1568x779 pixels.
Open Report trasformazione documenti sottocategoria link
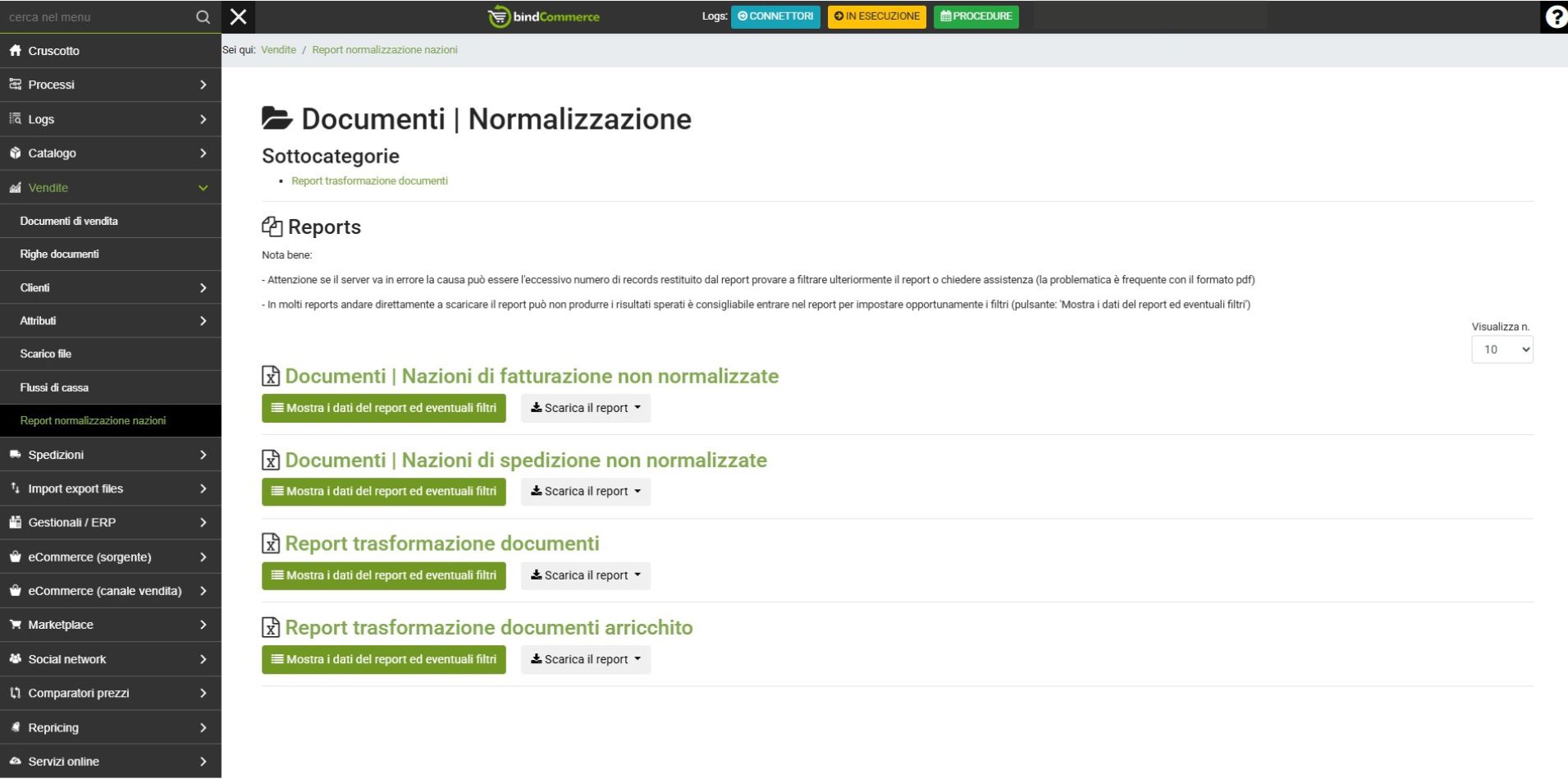tap(369, 181)
